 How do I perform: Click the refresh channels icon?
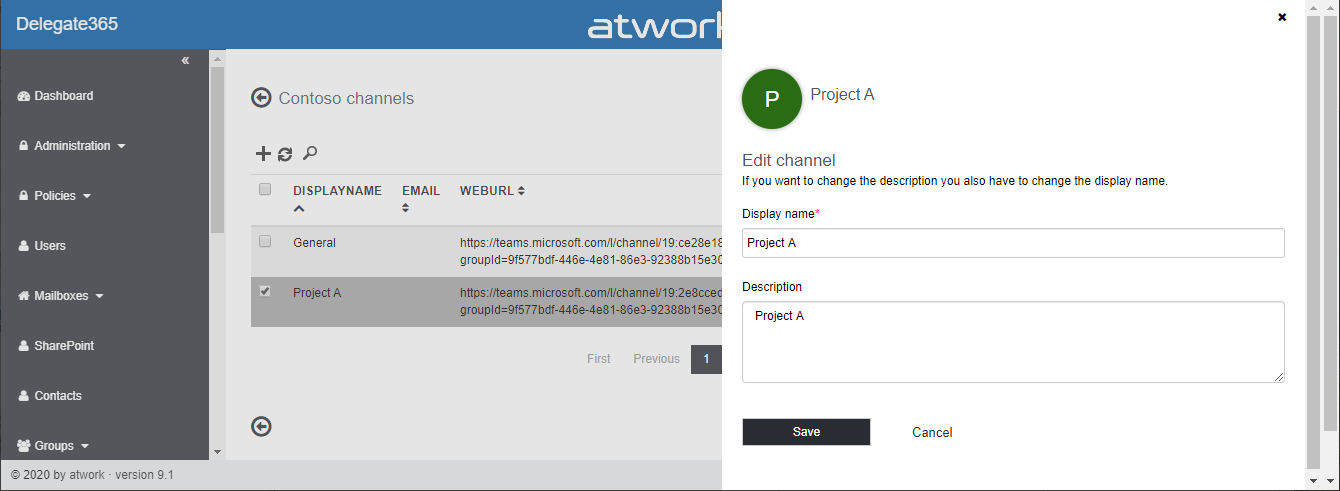[285, 154]
